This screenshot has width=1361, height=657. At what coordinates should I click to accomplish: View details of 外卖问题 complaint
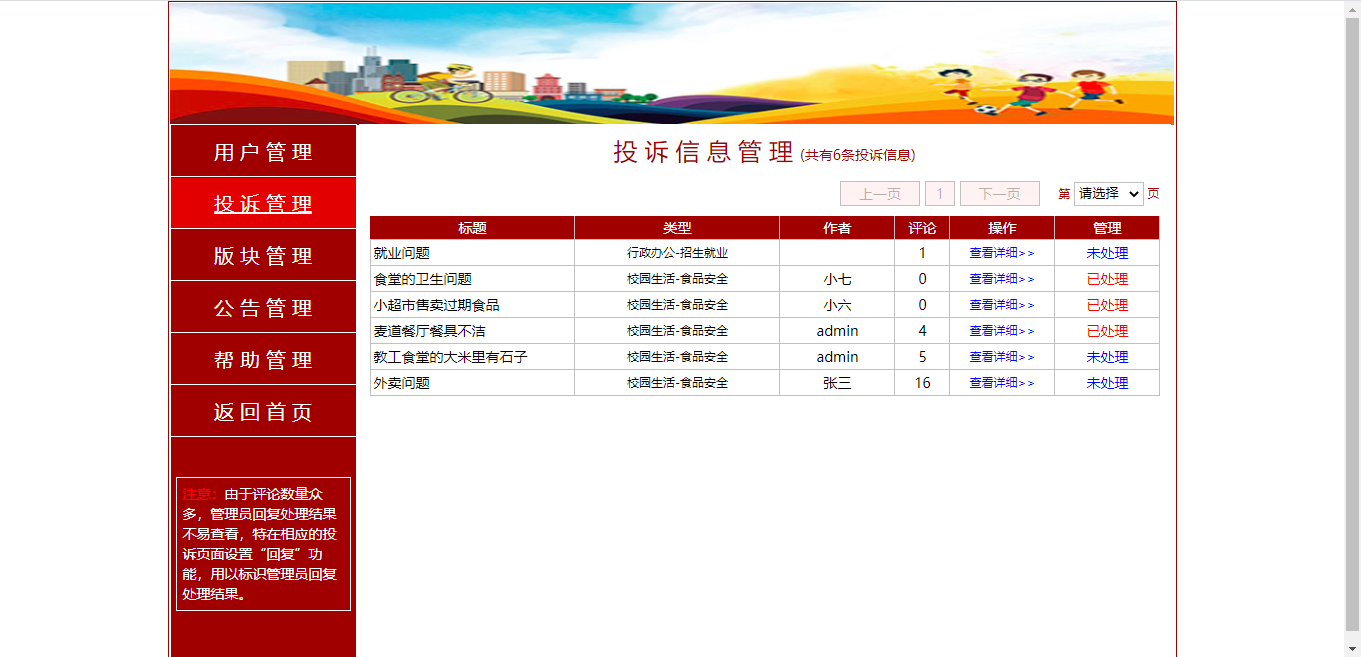[1002, 383]
